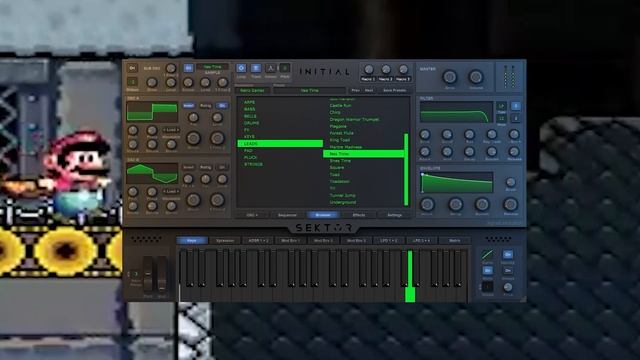Click the filter envelope Attack knob
The image size is (640, 360).
pyautogui.click(x=425, y=152)
